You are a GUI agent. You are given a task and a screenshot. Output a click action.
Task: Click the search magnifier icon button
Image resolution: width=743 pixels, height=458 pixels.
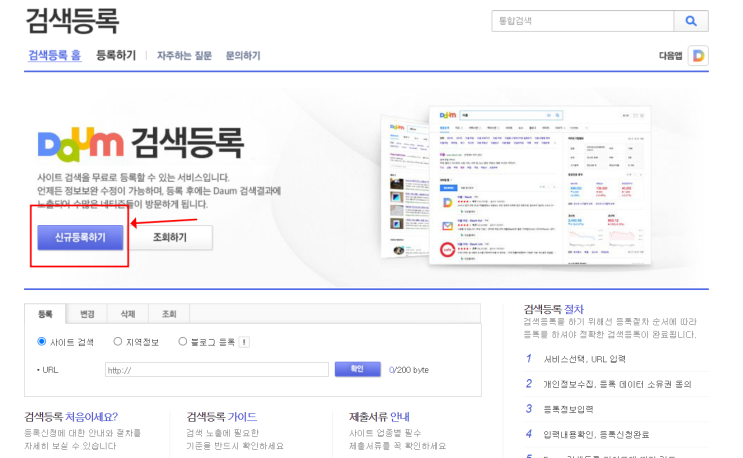click(691, 21)
